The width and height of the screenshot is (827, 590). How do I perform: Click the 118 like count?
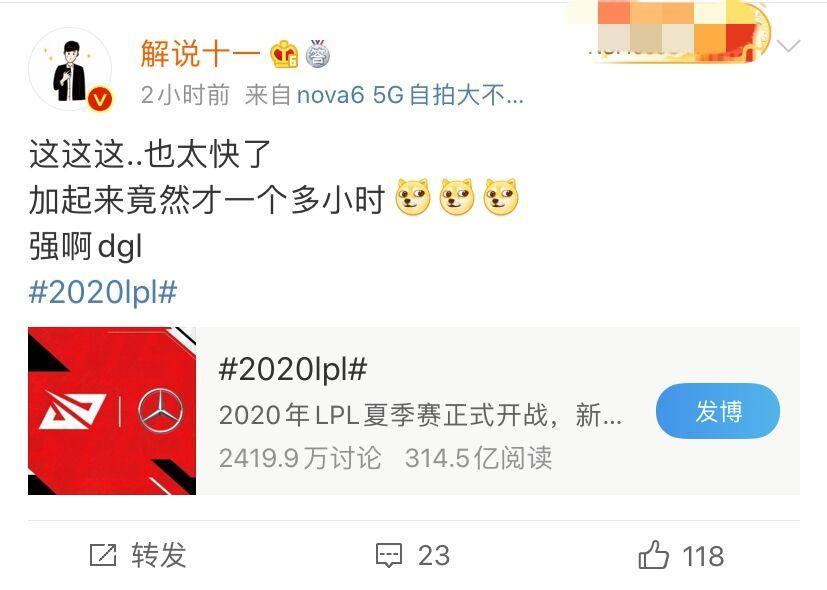(703, 556)
